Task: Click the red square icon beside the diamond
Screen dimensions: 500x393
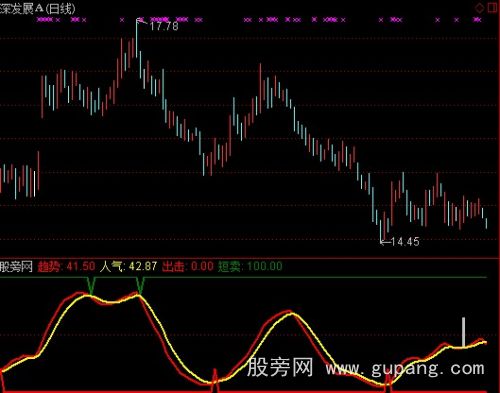Action: point(493,7)
